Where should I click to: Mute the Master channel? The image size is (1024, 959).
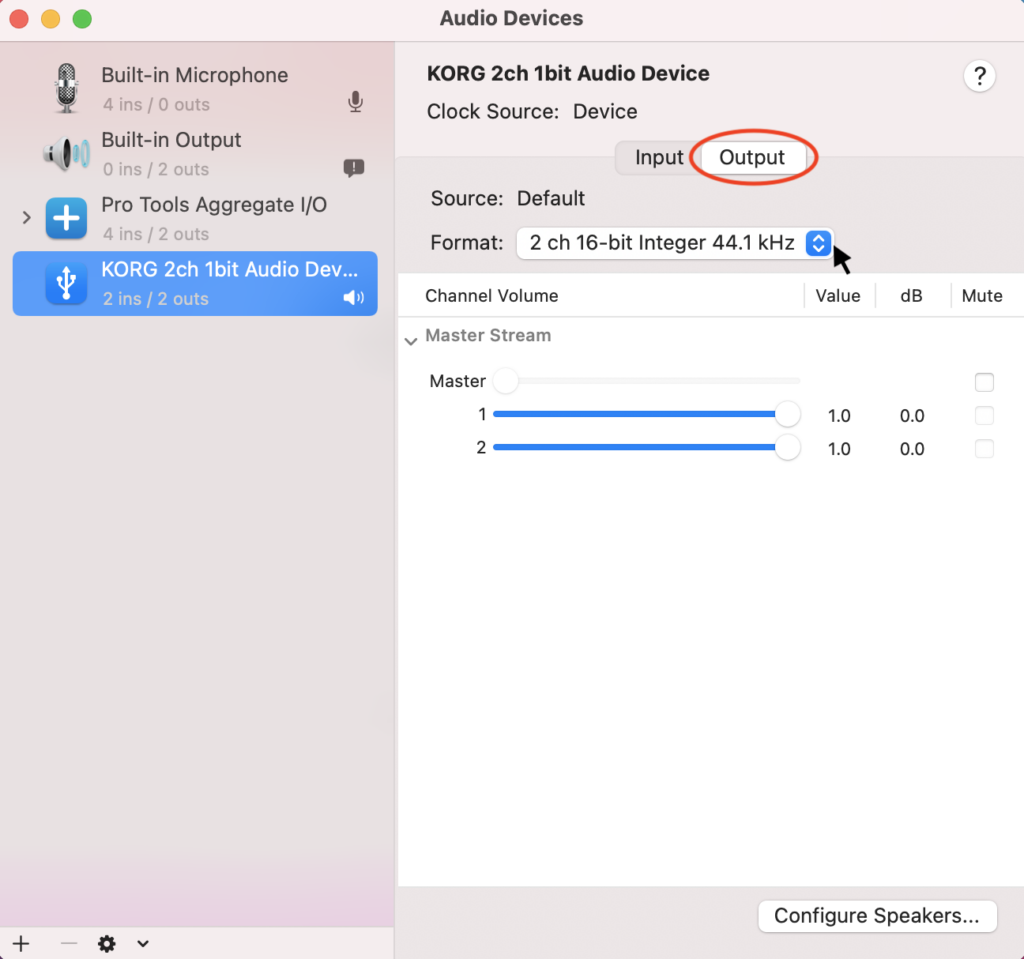pyautogui.click(x=984, y=382)
